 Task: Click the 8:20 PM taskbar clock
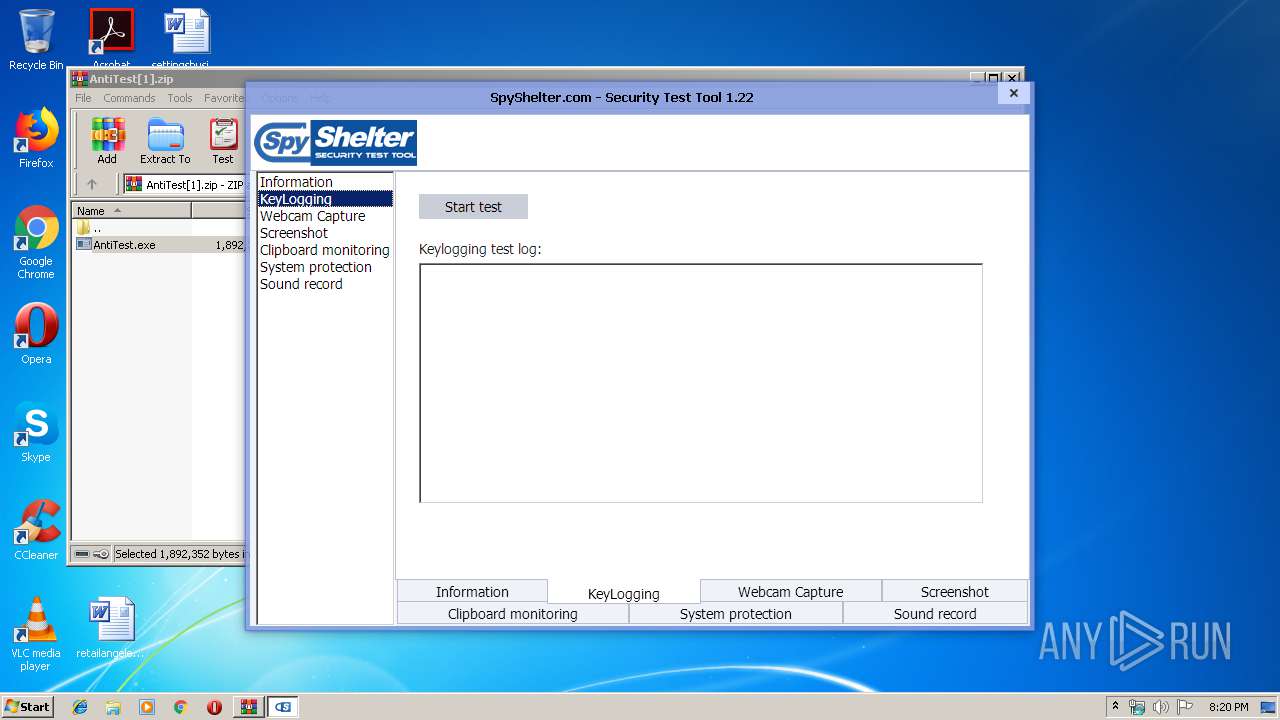tap(1228, 707)
